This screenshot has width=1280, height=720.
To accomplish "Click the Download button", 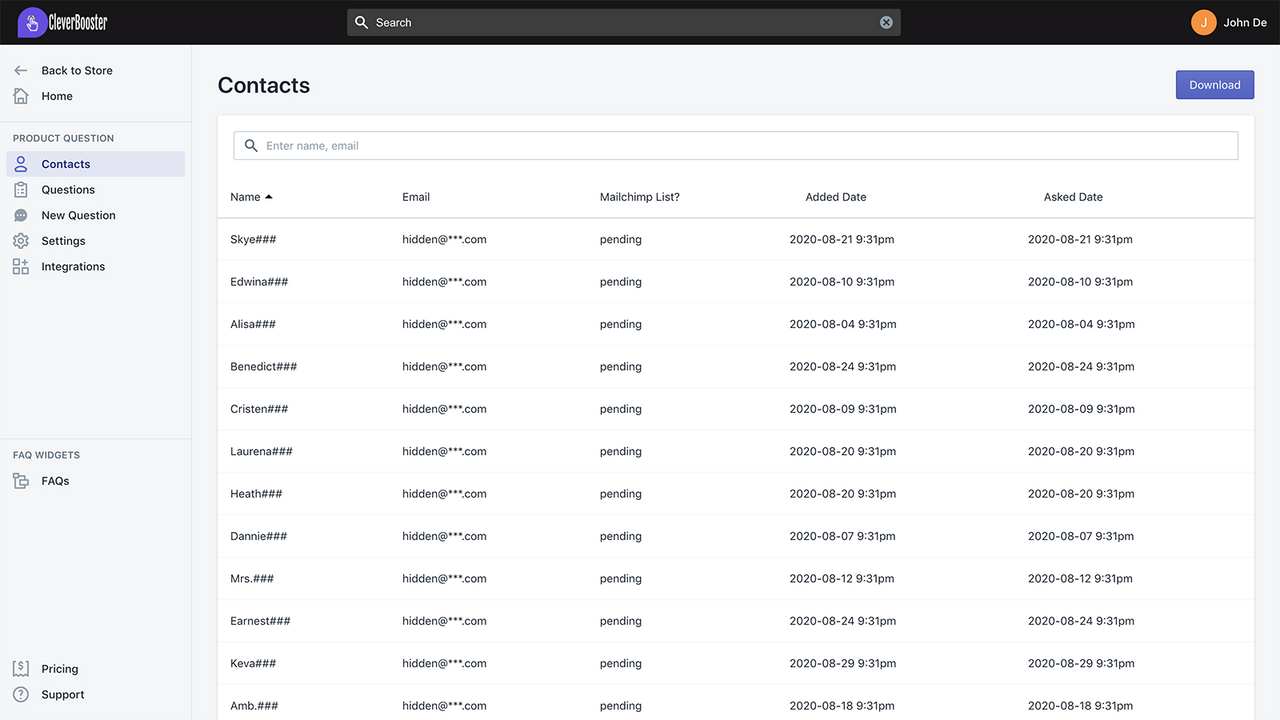I will (1215, 85).
